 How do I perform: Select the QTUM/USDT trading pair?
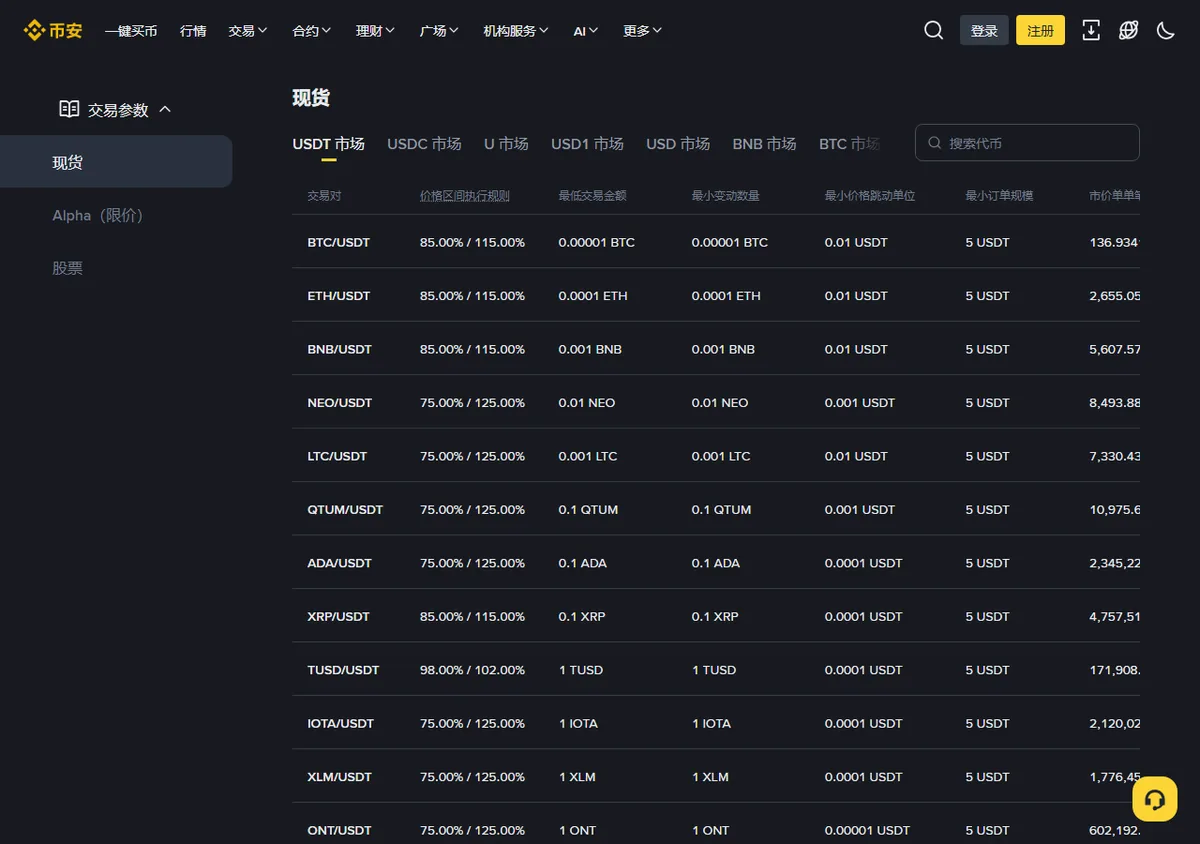pos(345,510)
